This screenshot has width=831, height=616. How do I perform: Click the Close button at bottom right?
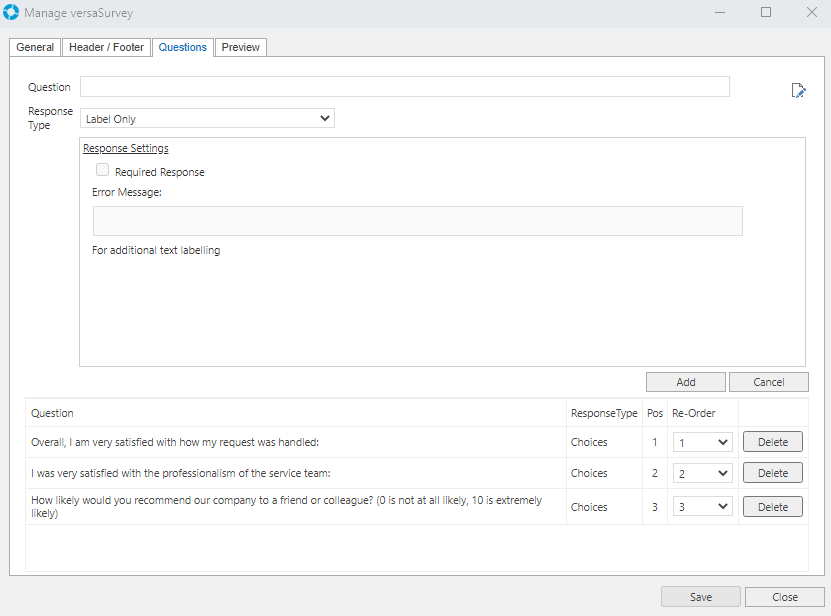(784, 597)
